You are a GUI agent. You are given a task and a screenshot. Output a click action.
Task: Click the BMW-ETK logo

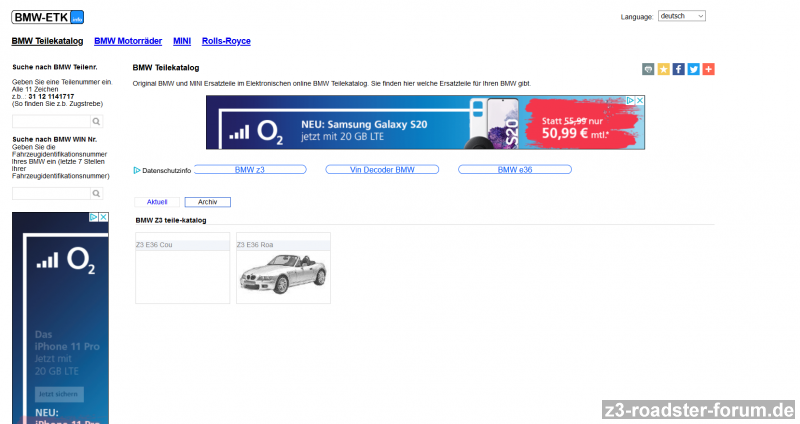pos(47,17)
